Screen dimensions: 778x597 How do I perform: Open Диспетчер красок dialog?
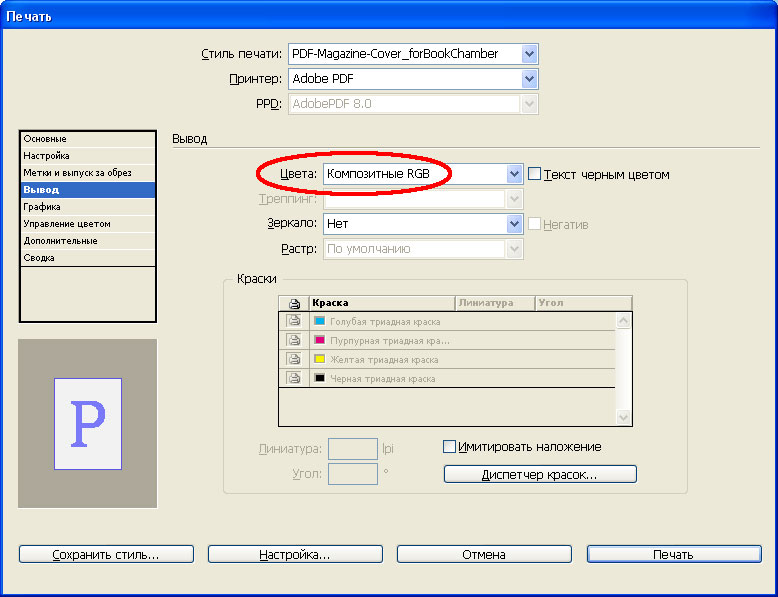[x=540, y=474]
